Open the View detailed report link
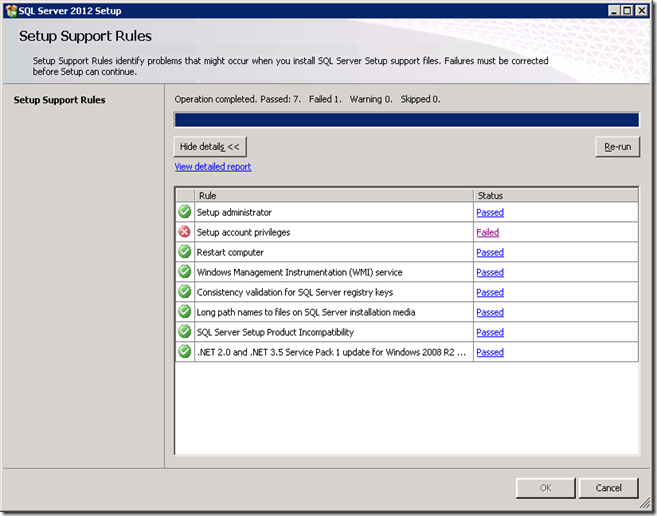657x516 pixels. pos(213,167)
